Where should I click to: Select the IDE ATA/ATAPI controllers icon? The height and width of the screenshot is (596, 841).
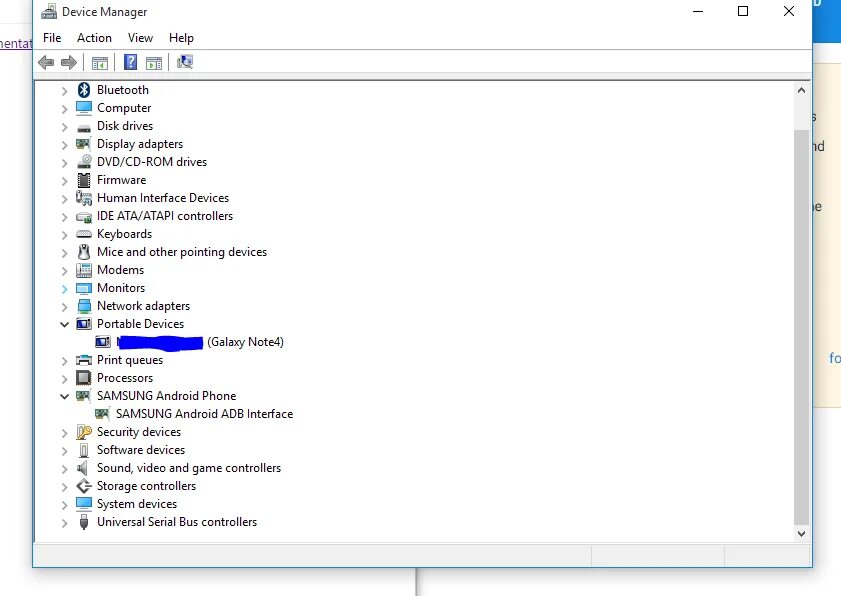[84, 217]
